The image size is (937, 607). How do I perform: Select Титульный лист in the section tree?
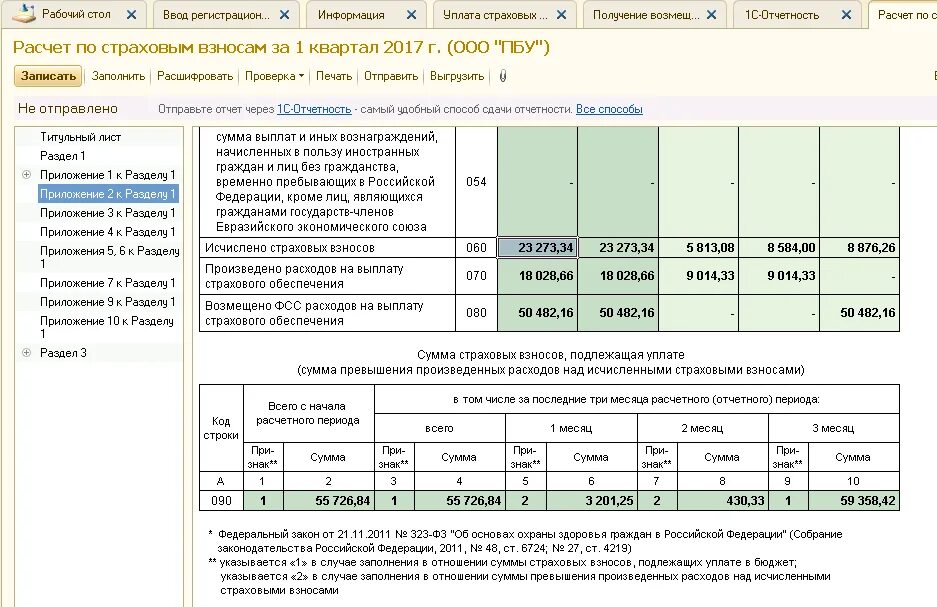coord(80,137)
